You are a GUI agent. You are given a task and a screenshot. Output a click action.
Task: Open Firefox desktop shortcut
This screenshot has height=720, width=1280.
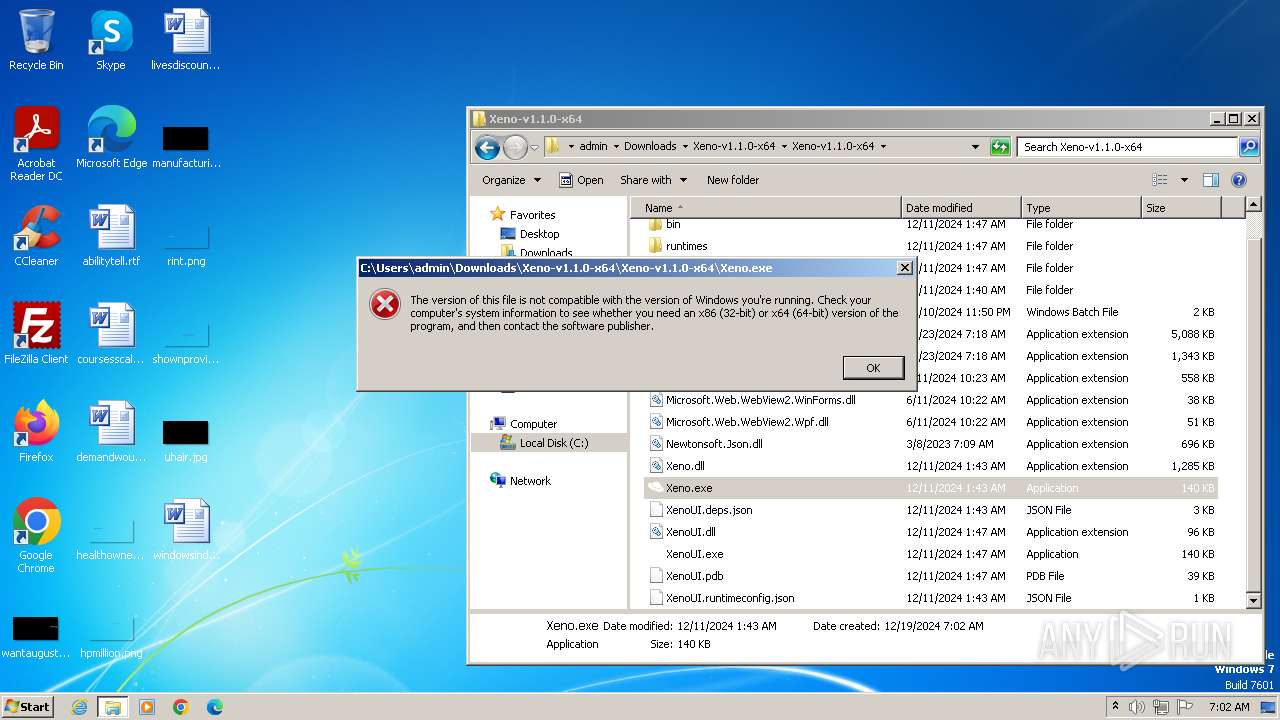(x=36, y=432)
